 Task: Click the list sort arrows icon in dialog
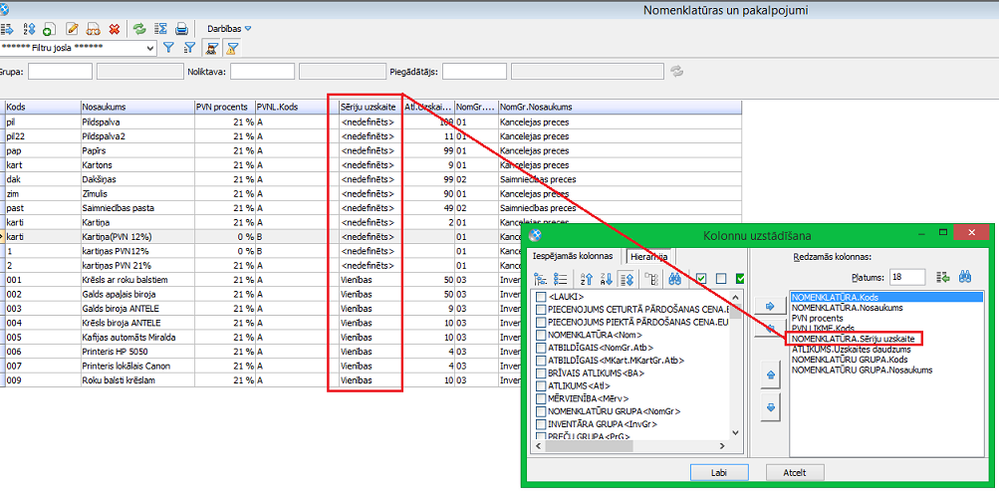pyautogui.click(x=626, y=278)
